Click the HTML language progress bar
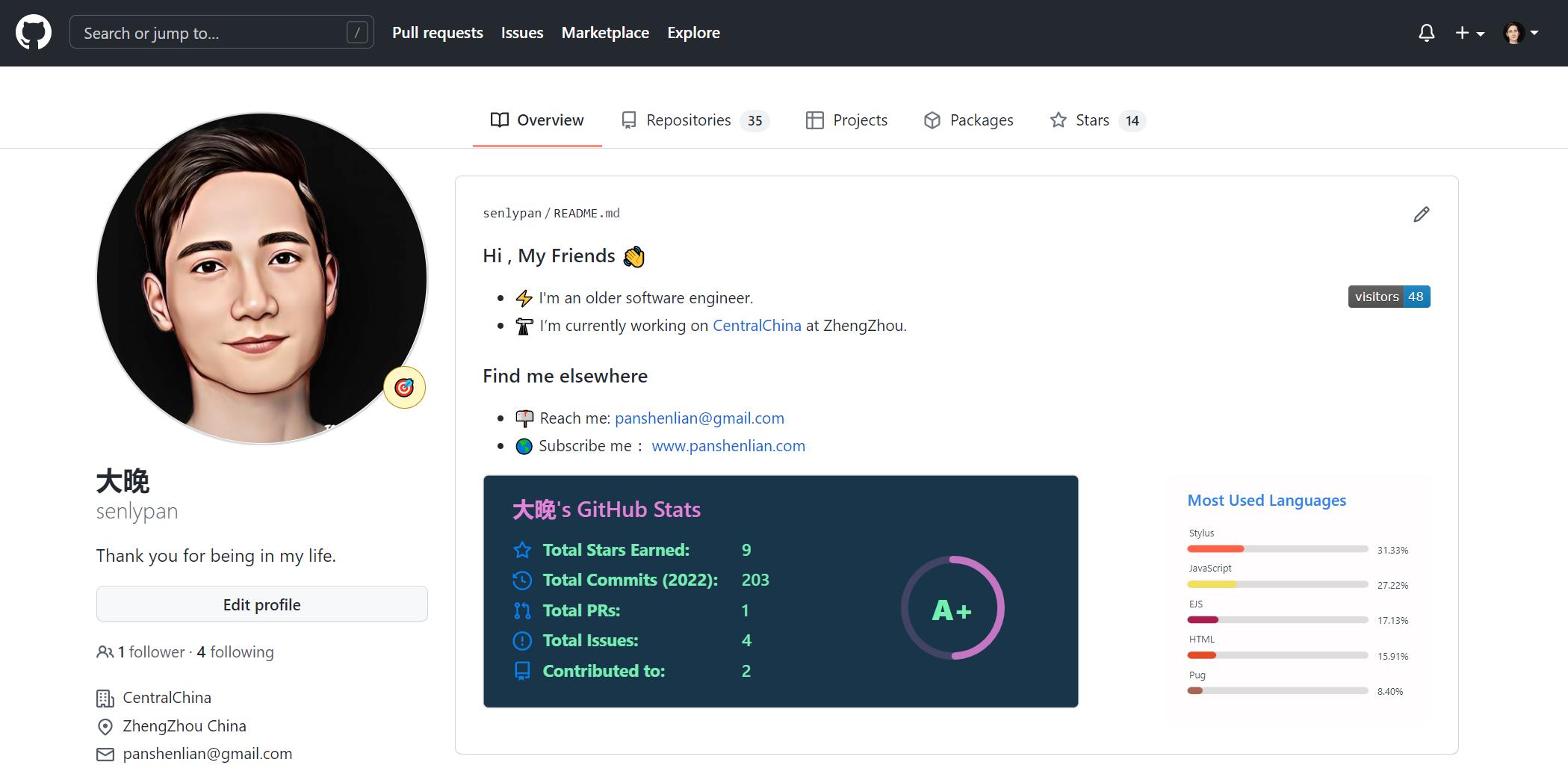This screenshot has height=774, width=1568. (x=1277, y=655)
